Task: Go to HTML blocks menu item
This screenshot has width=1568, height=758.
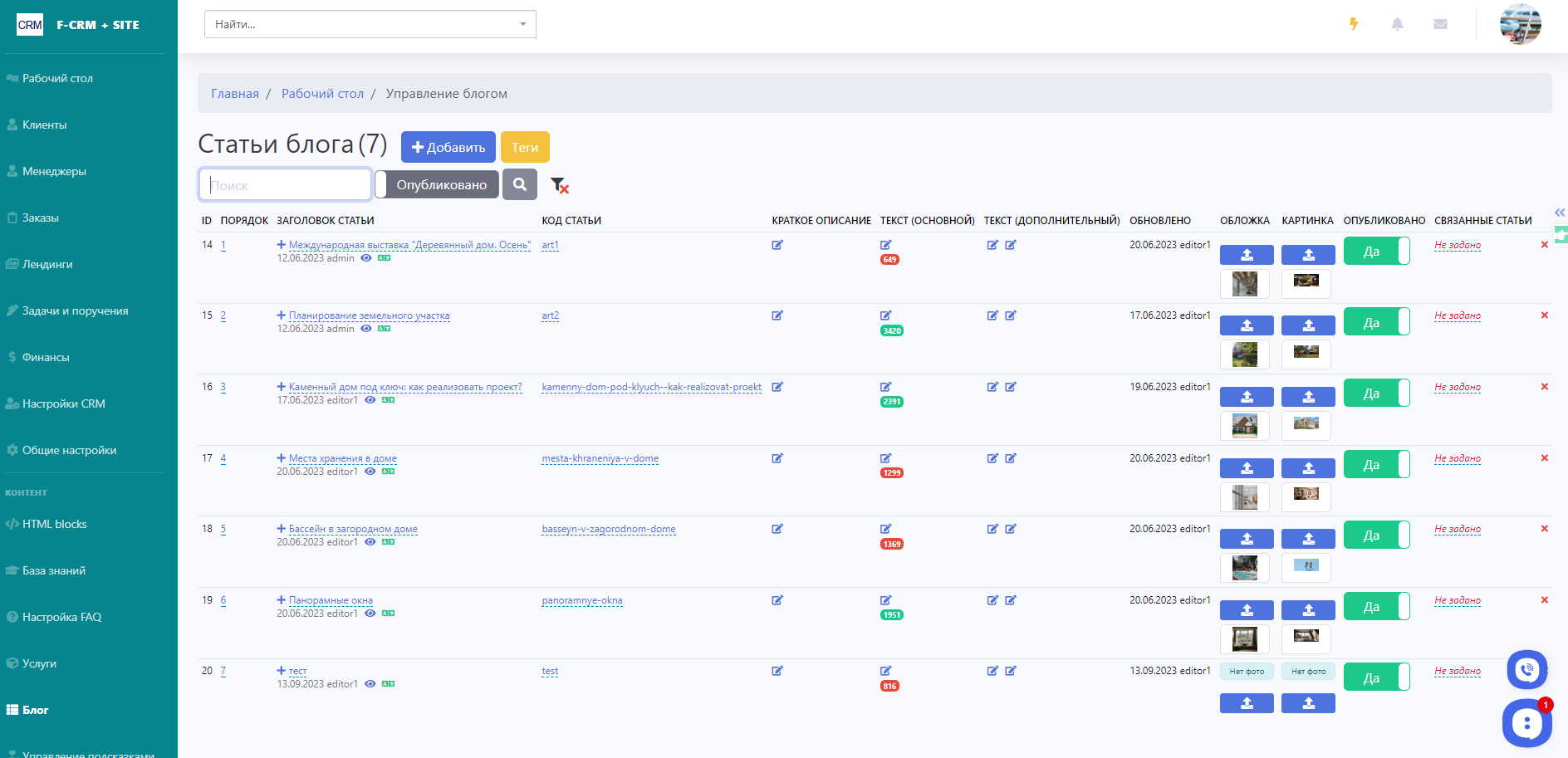Action: (54, 524)
